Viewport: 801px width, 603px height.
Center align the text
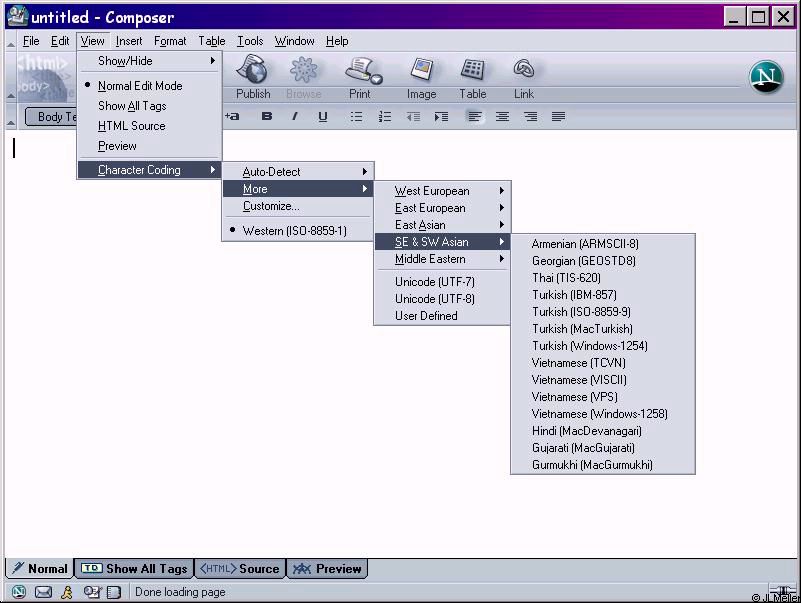point(503,117)
